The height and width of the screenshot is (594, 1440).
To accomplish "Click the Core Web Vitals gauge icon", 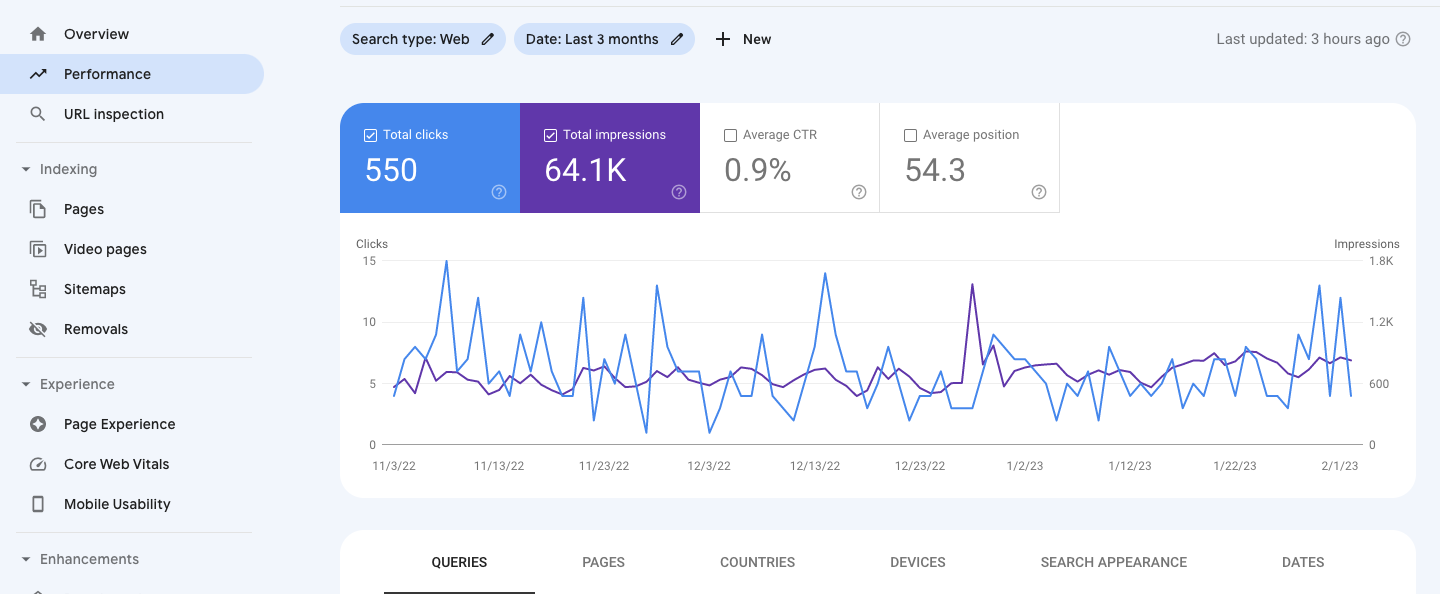I will [38, 463].
